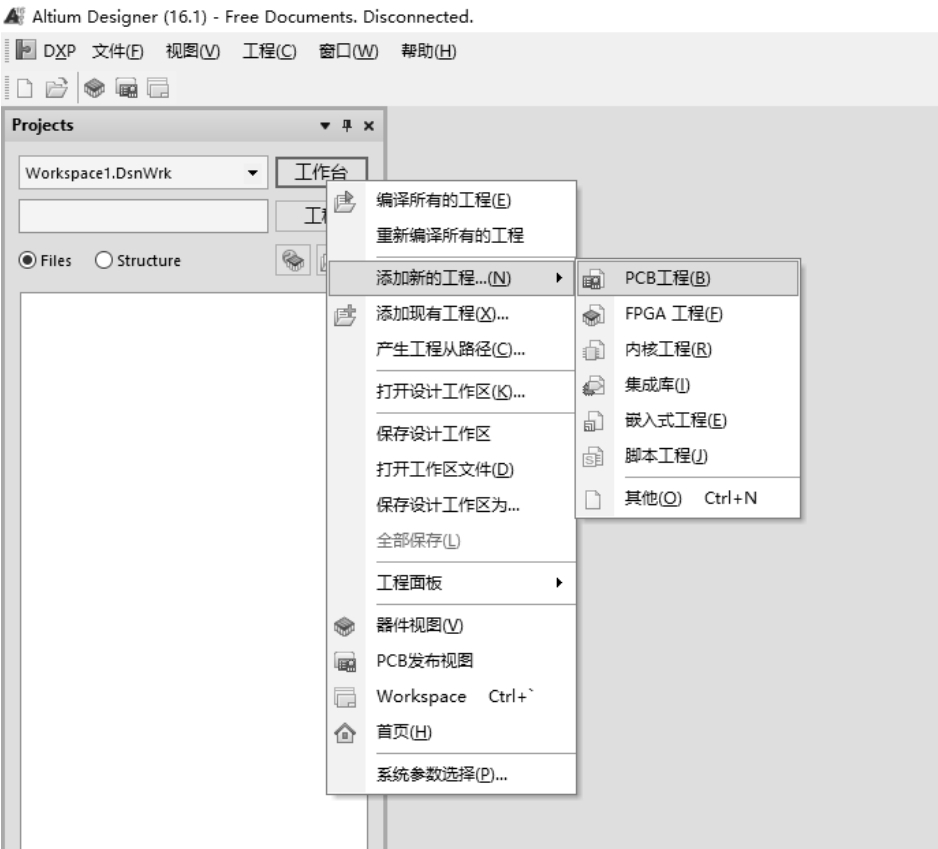Click the Workspace toolbar icon
Viewport: 938px width, 849px height.
point(158,88)
